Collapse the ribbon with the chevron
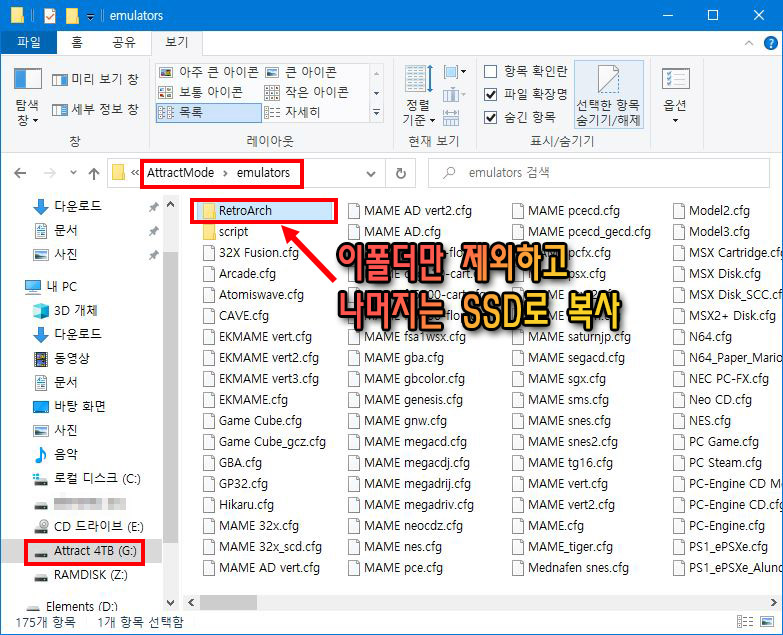Screen dimensions: 783x635 coord(749,43)
